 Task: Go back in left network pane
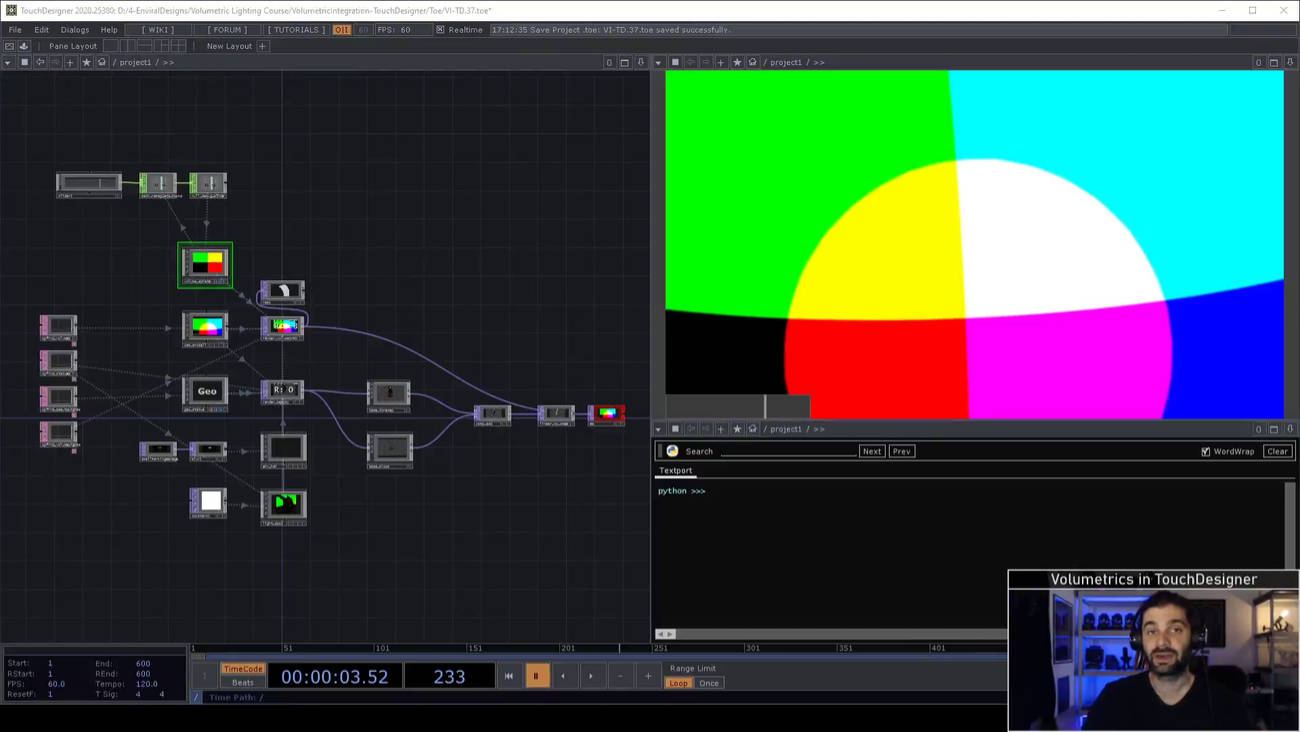(40, 62)
